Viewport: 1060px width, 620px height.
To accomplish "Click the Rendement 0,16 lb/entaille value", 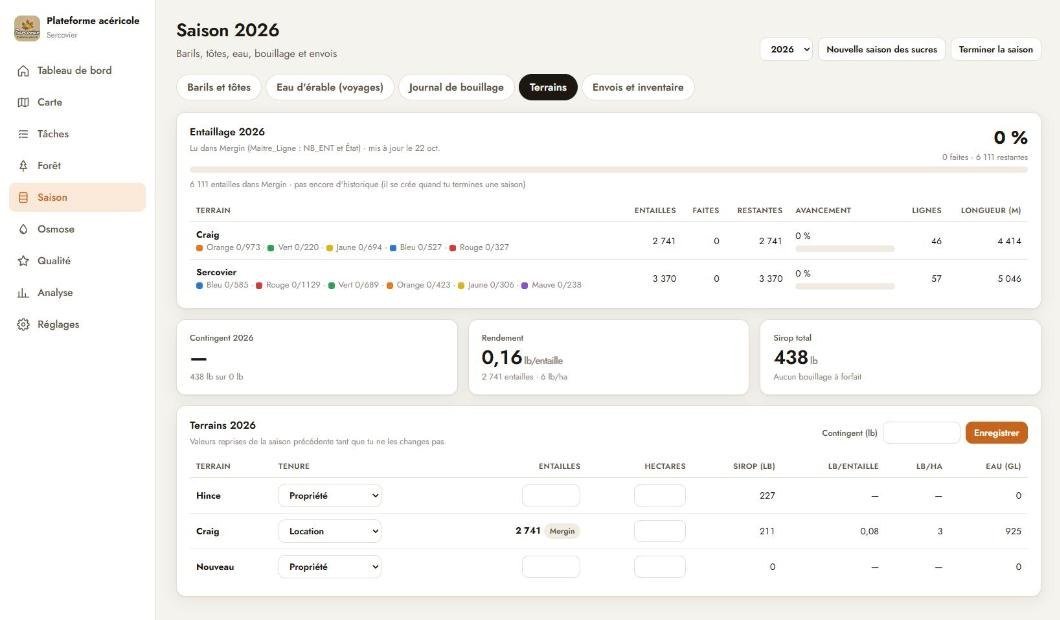I will [522, 358].
